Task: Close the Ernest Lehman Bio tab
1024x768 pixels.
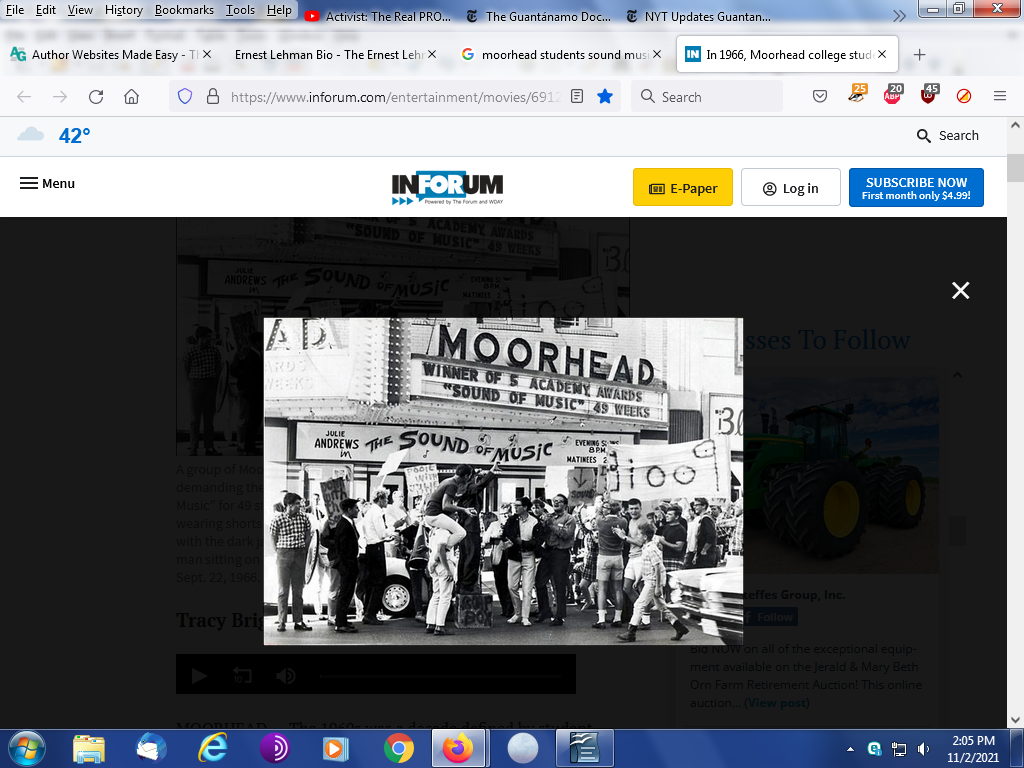Action: (432, 54)
